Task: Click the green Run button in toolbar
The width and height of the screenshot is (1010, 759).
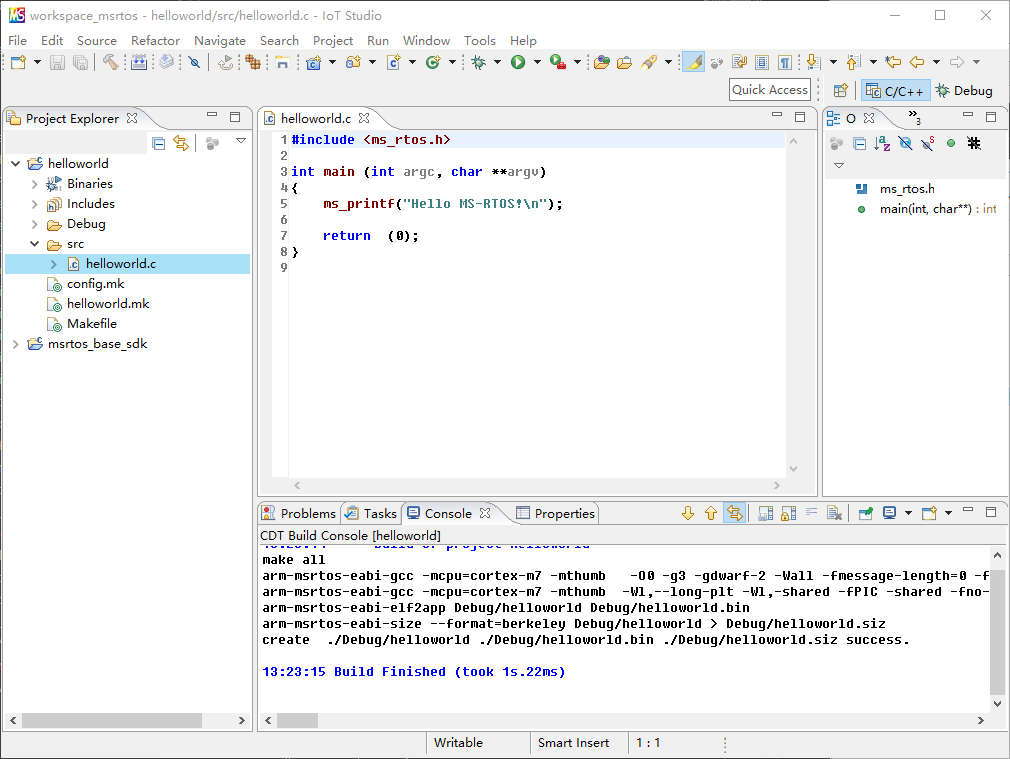Action: click(x=518, y=62)
